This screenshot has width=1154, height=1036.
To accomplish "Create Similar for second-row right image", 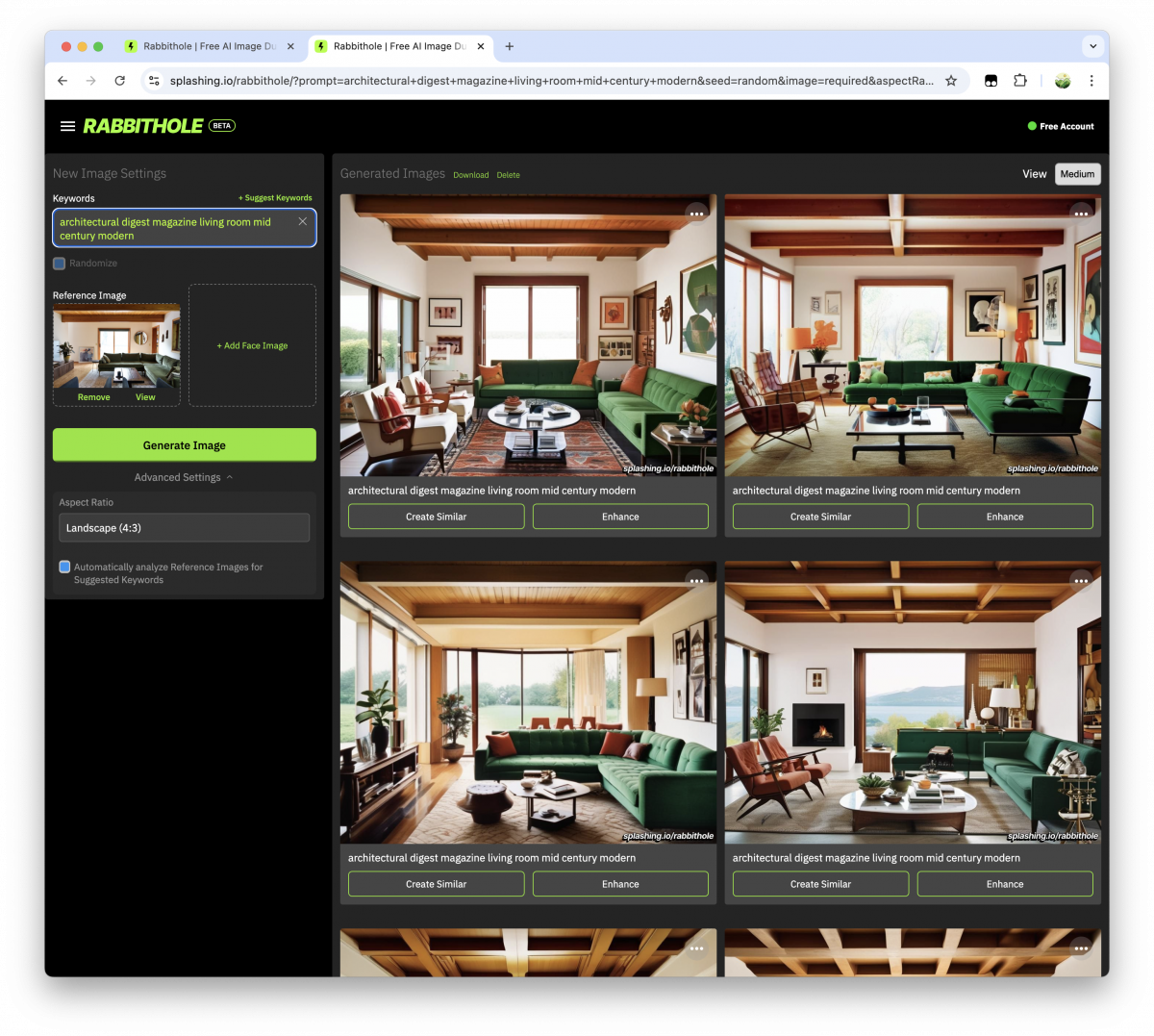I will click(820, 884).
